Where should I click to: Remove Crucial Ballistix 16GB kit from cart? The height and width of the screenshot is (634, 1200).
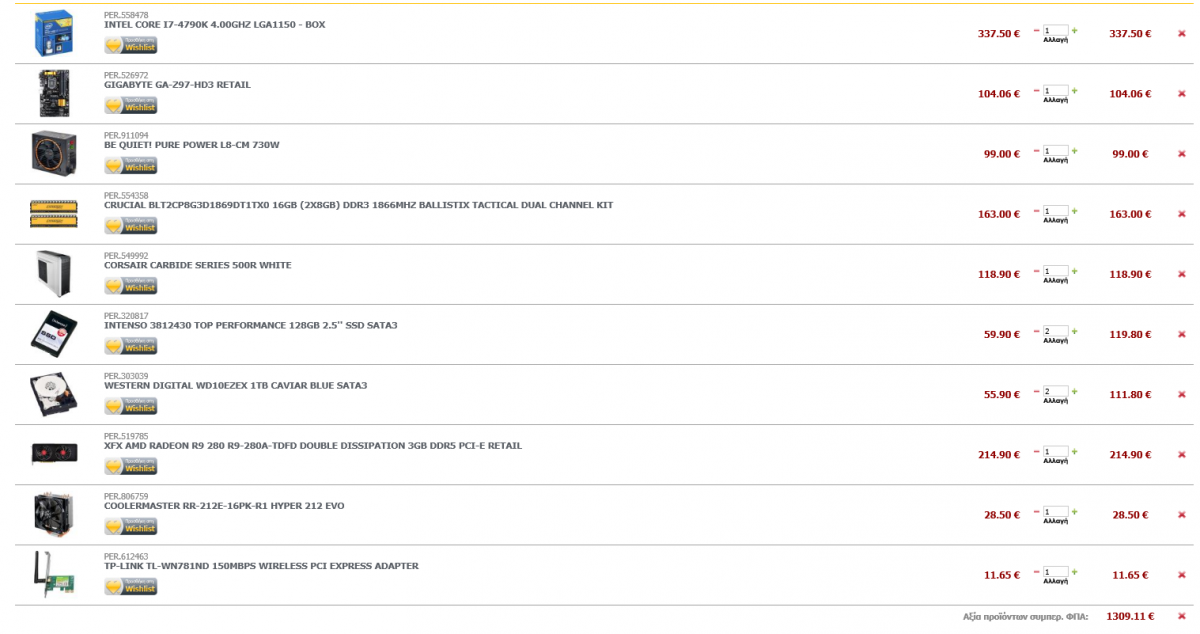(1181, 213)
